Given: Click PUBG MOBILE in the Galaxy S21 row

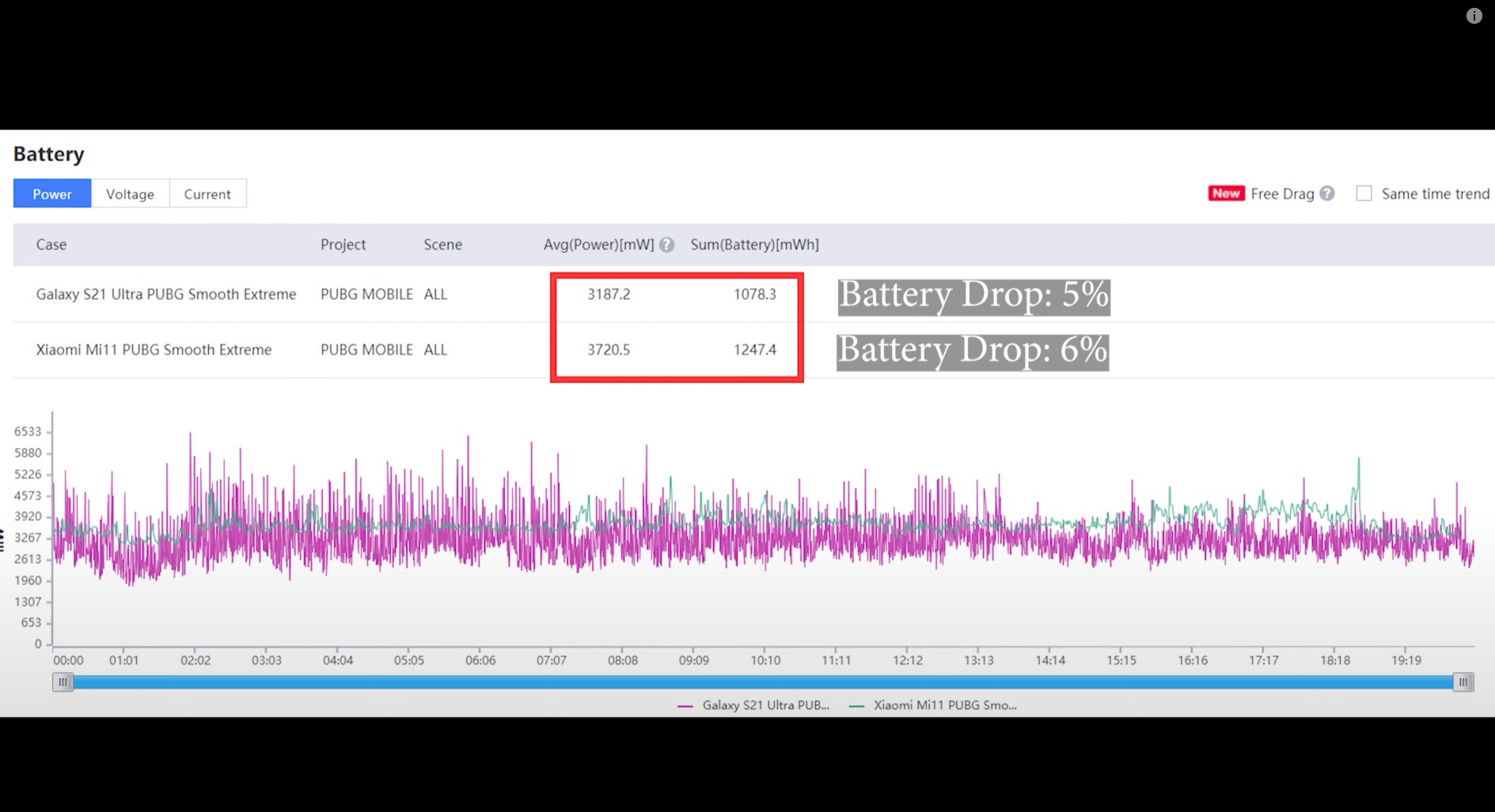Looking at the screenshot, I should 366,294.
